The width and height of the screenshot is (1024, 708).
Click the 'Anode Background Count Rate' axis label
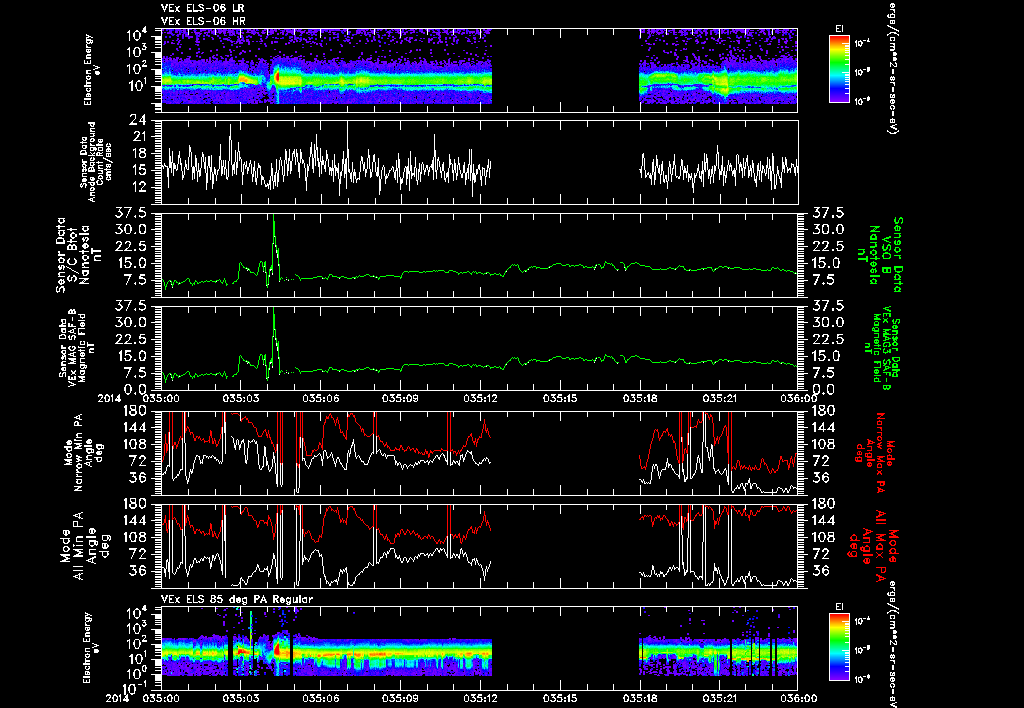tap(95, 162)
